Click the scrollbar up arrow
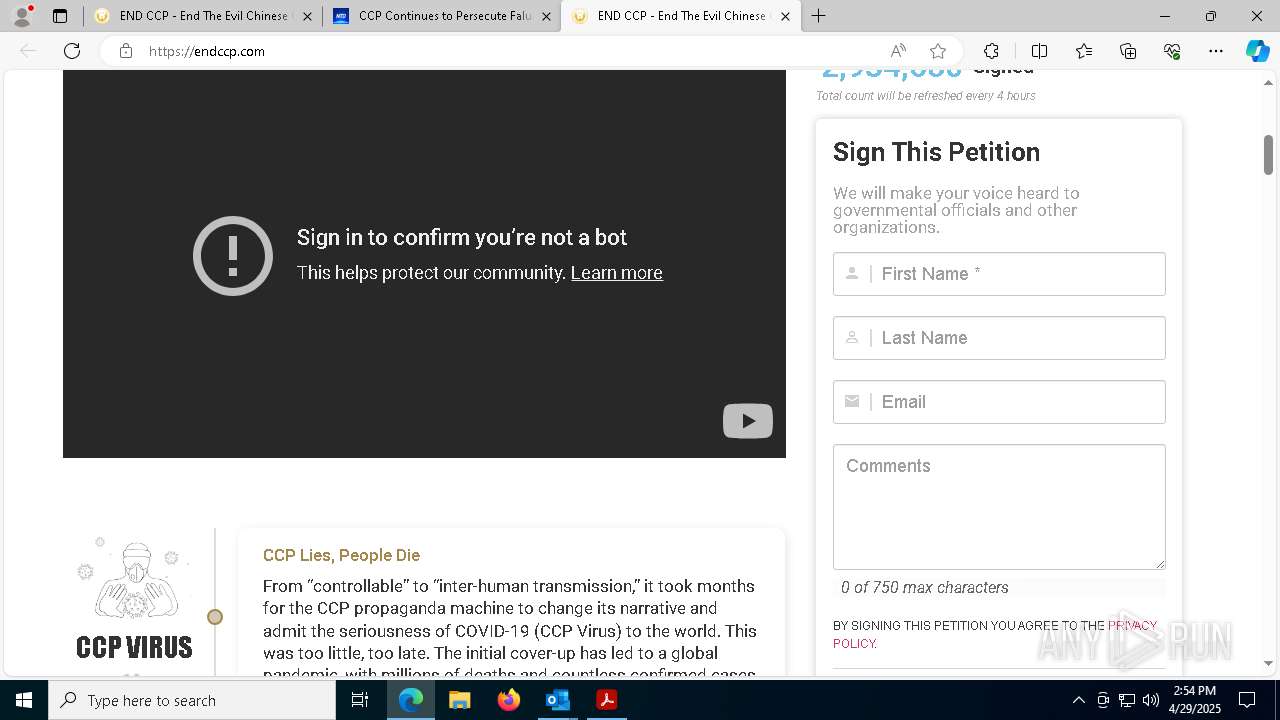This screenshot has height=720, width=1280. [x=1268, y=82]
